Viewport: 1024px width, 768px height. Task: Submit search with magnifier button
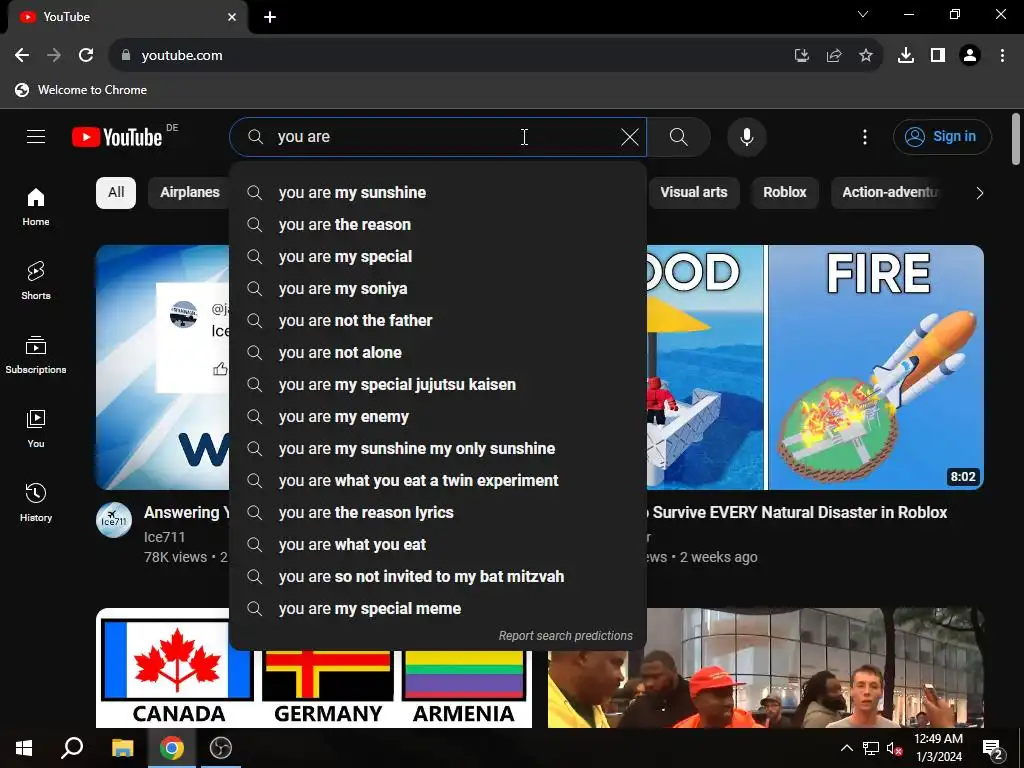[x=679, y=137]
